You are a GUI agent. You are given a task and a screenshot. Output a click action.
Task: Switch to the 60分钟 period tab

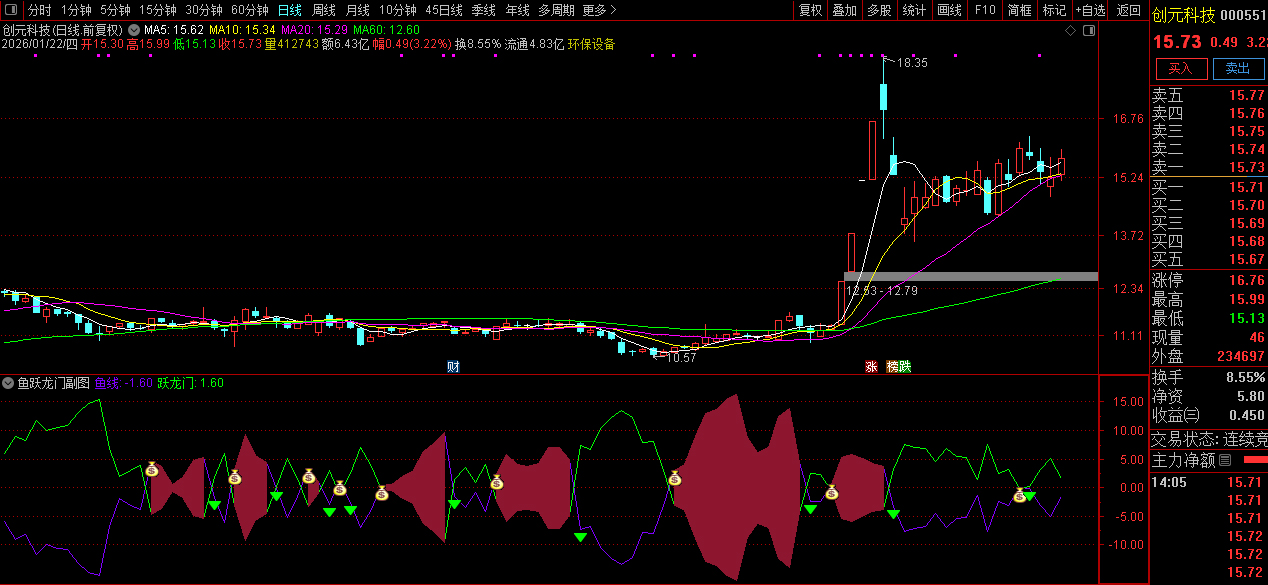coord(249,10)
